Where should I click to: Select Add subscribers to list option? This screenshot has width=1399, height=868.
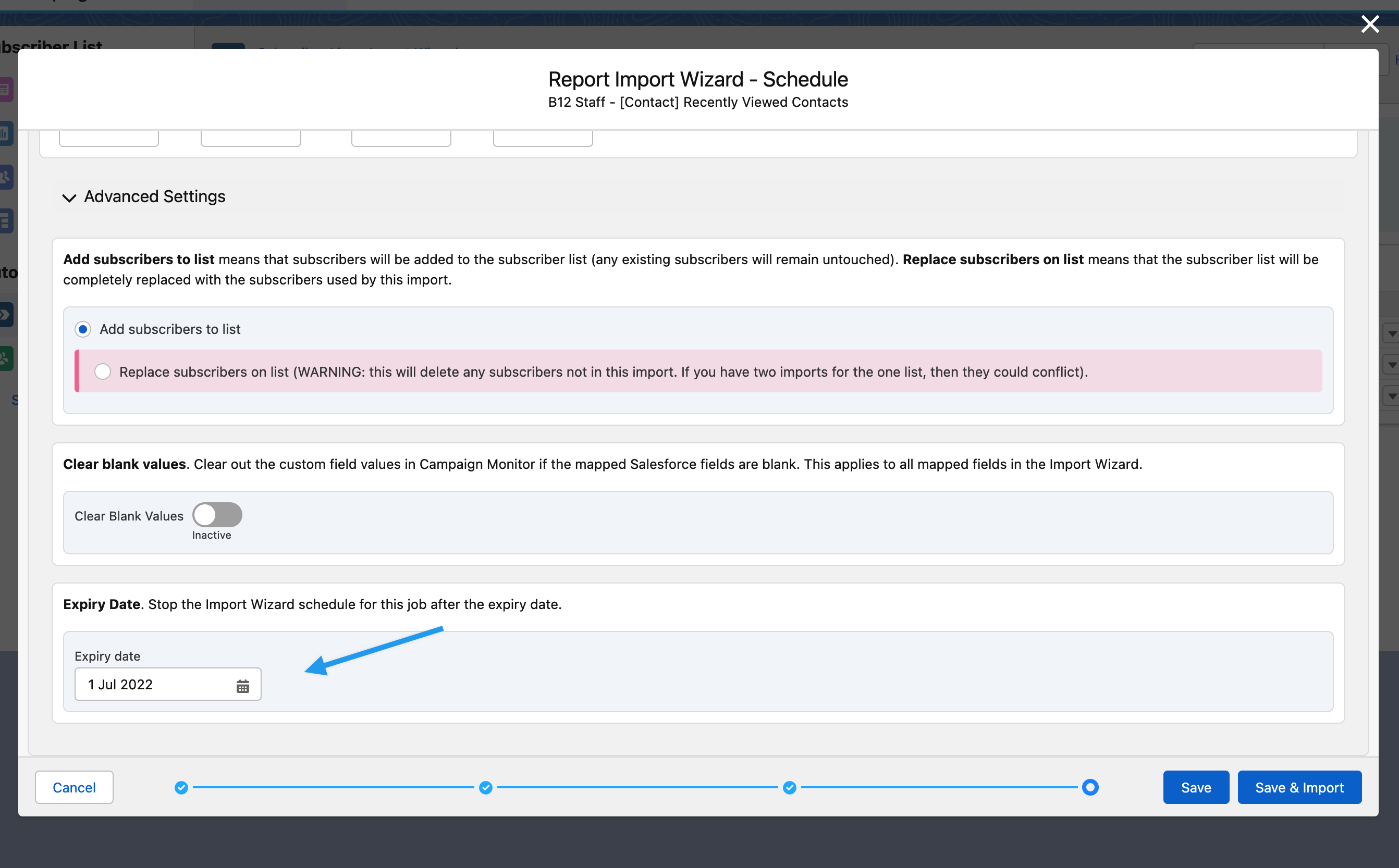pyautogui.click(x=83, y=329)
